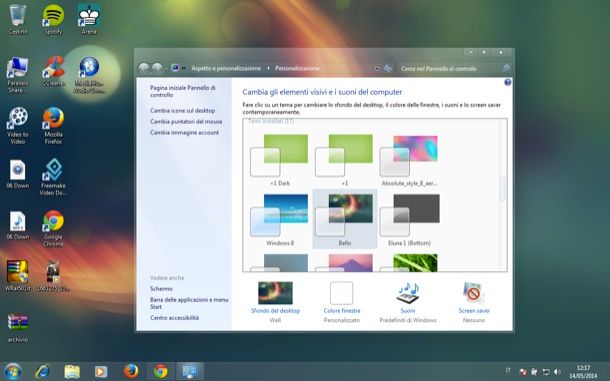Apply the +1 theme
The height and width of the screenshot is (381, 610).
(x=345, y=160)
